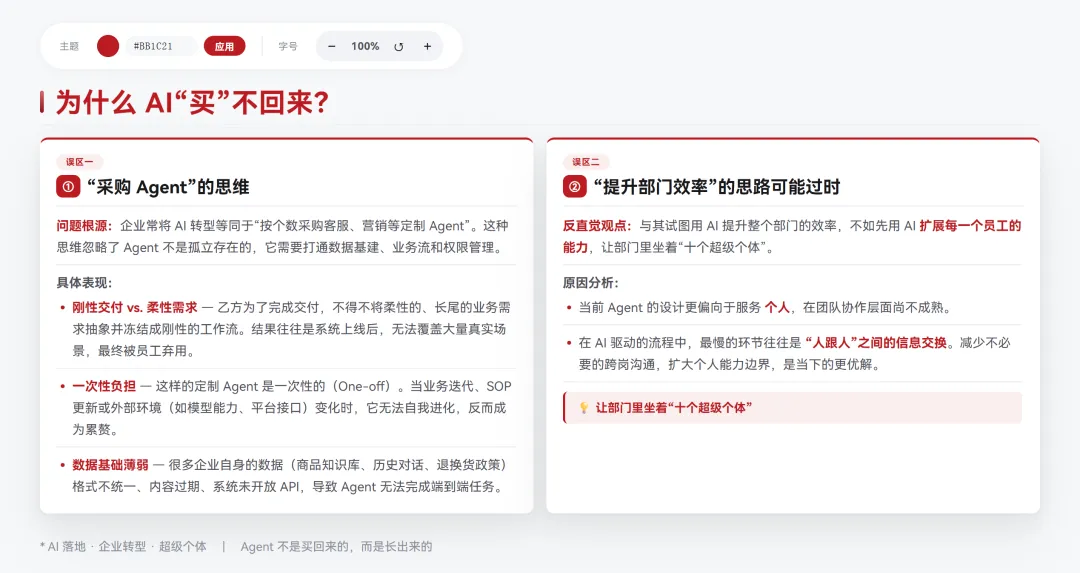Click the 误区一 tag
The image size is (1080, 573).
click(x=79, y=162)
